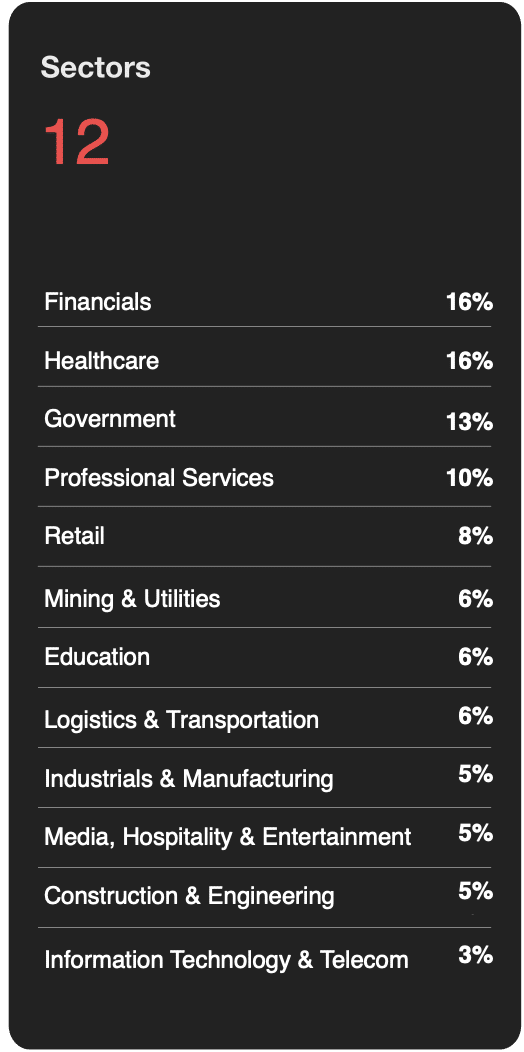Click the 8% value beside Retail
Viewport: 524px width, 1052px height.
pyautogui.click(x=476, y=537)
